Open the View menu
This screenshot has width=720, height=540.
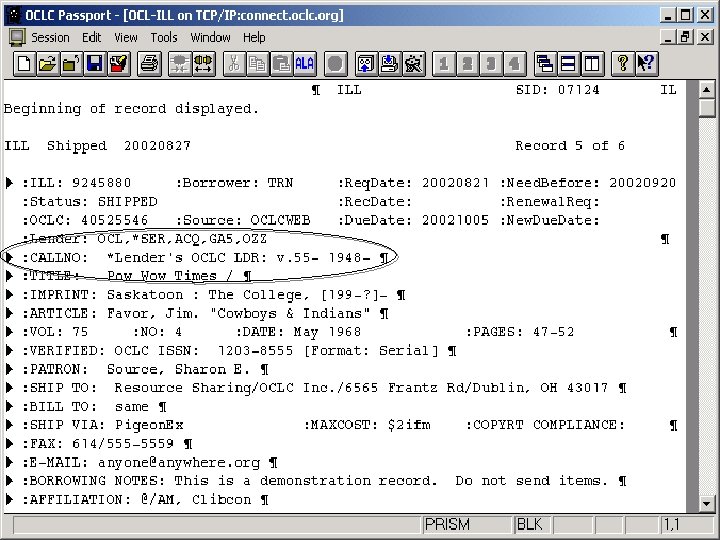tap(125, 38)
